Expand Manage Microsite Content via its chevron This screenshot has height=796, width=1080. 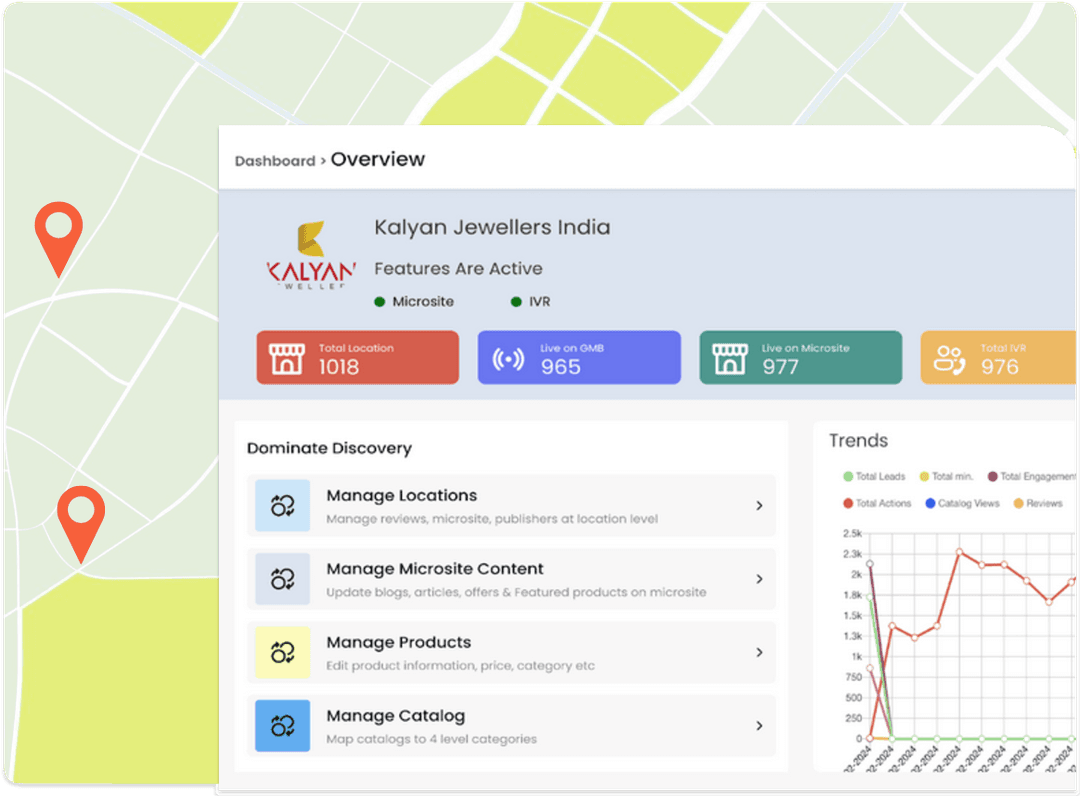(759, 579)
